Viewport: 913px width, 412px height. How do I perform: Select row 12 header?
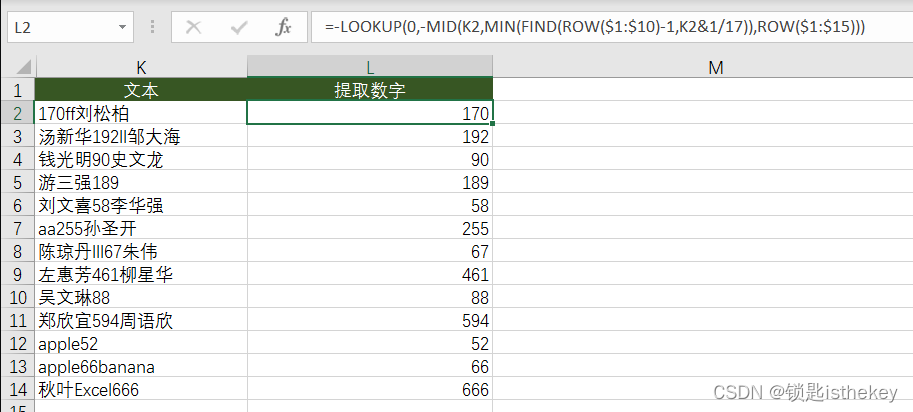(x=17, y=343)
